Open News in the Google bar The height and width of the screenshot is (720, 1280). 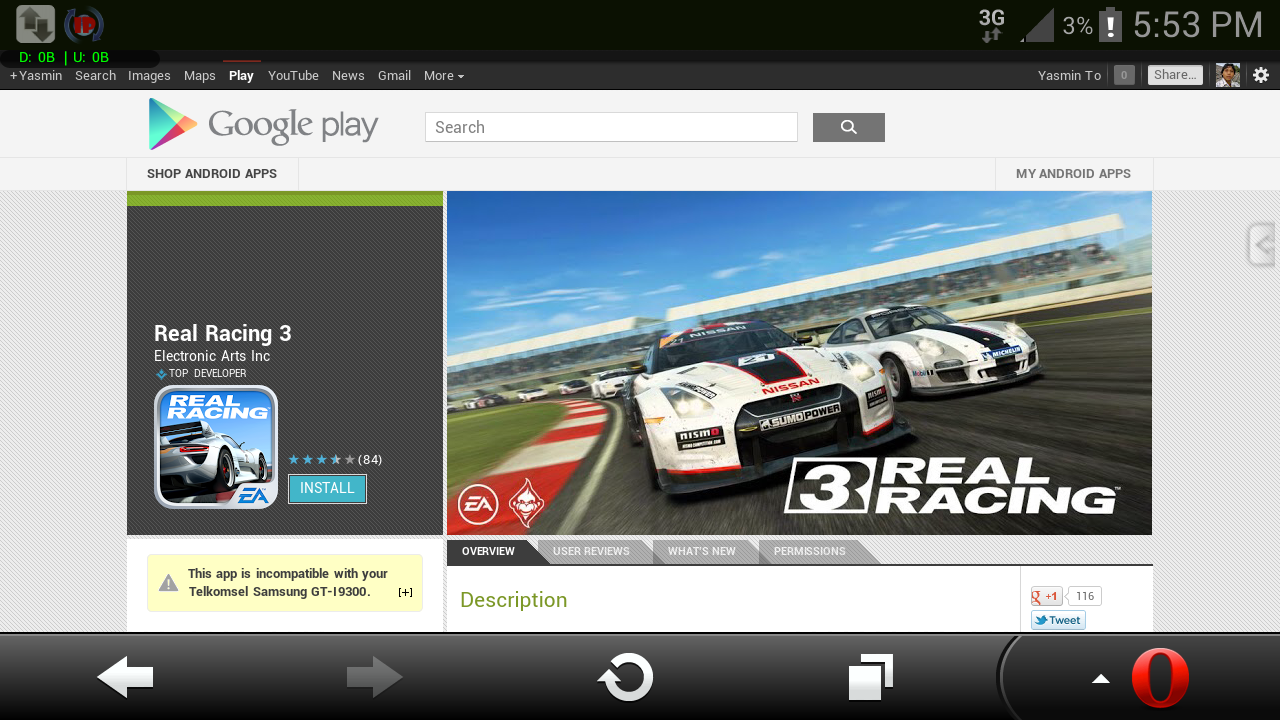click(348, 76)
